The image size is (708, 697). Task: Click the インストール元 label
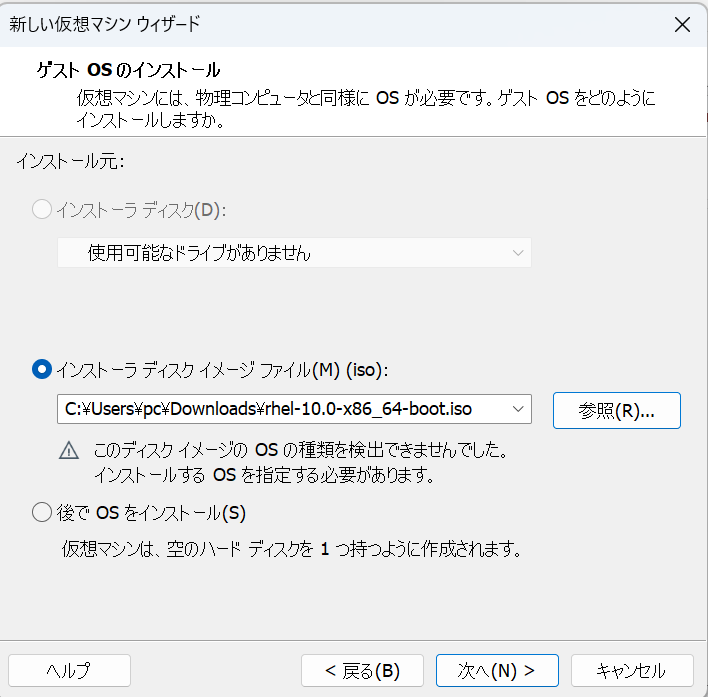(69, 160)
